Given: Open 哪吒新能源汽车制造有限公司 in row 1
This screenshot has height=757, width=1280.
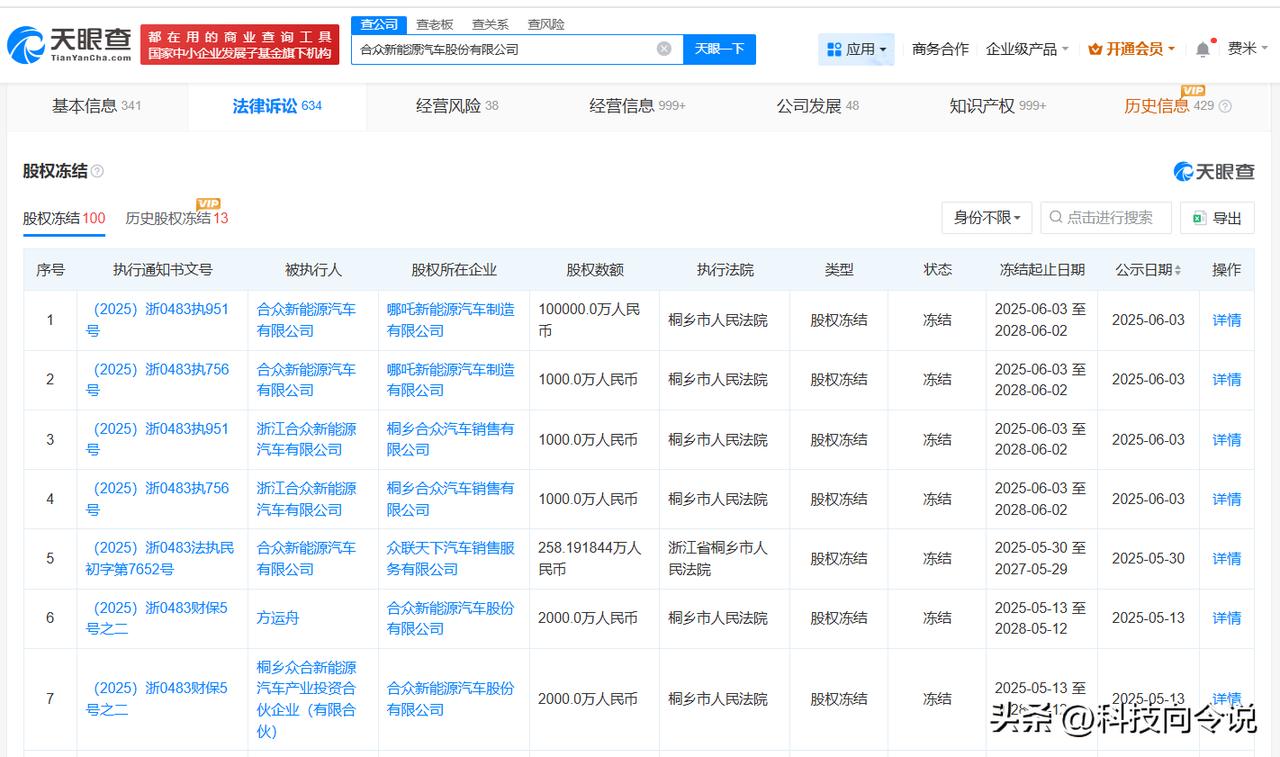Looking at the screenshot, I should click(451, 320).
